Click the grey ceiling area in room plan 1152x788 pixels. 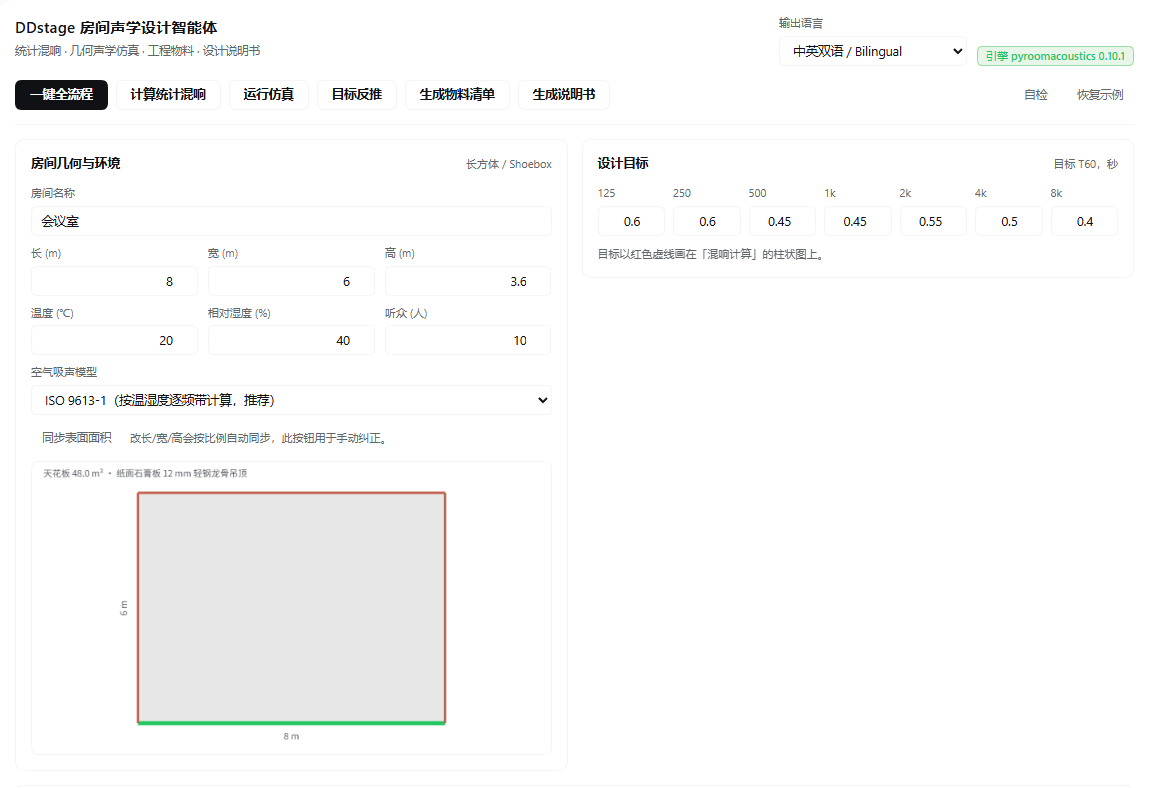click(292, 607)
